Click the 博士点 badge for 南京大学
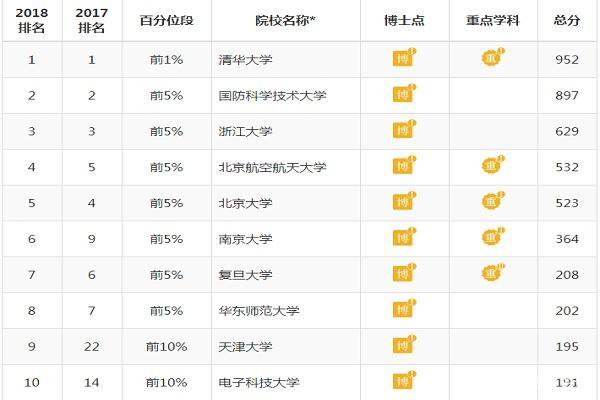The image size is (600, 400). tap(404, 237)
